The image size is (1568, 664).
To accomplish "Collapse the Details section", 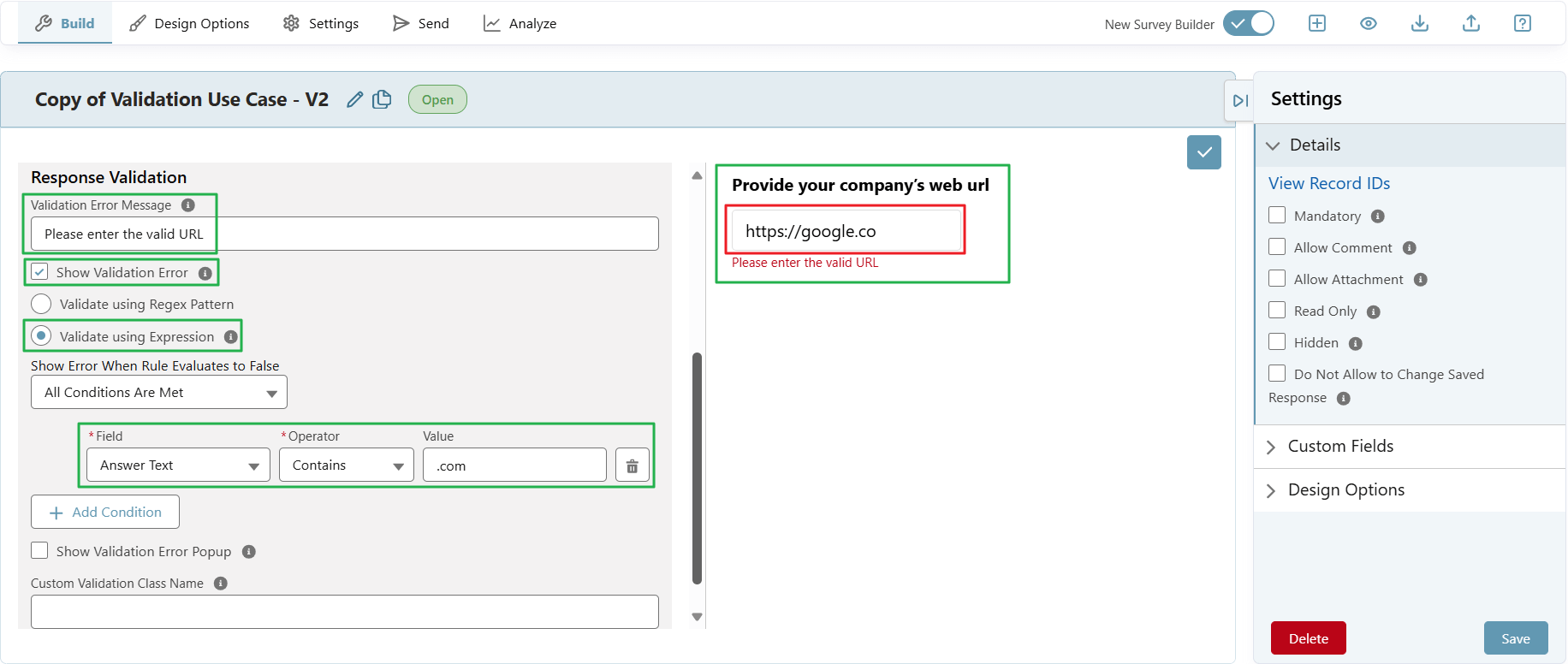I will [1410, 145].
